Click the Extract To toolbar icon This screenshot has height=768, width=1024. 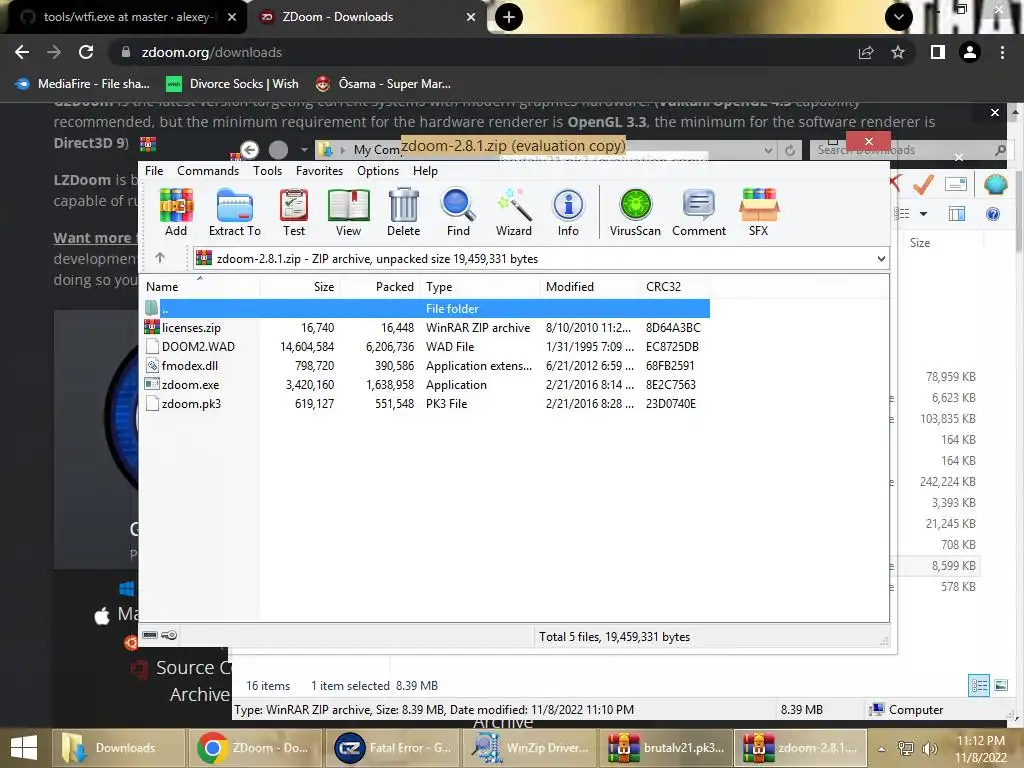[234, 212]
